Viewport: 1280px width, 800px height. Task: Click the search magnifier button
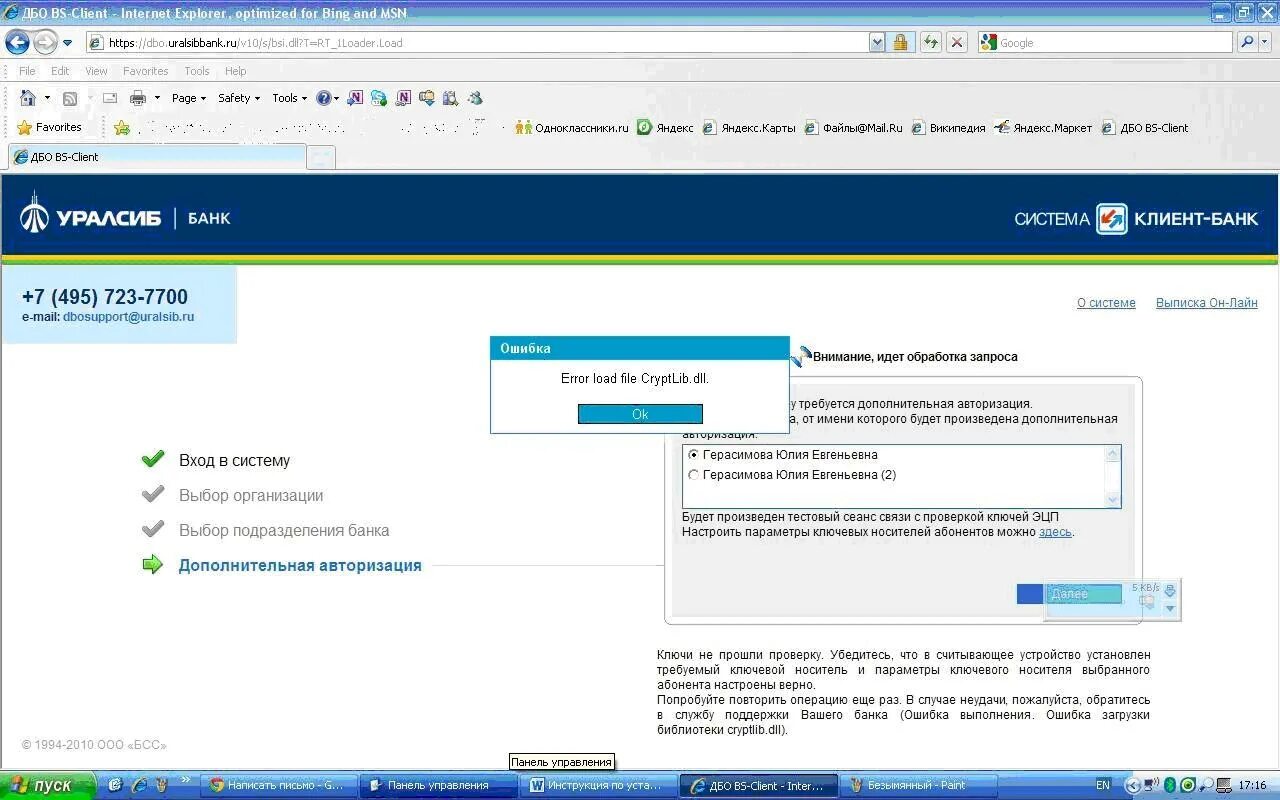tap(1246, 43)
